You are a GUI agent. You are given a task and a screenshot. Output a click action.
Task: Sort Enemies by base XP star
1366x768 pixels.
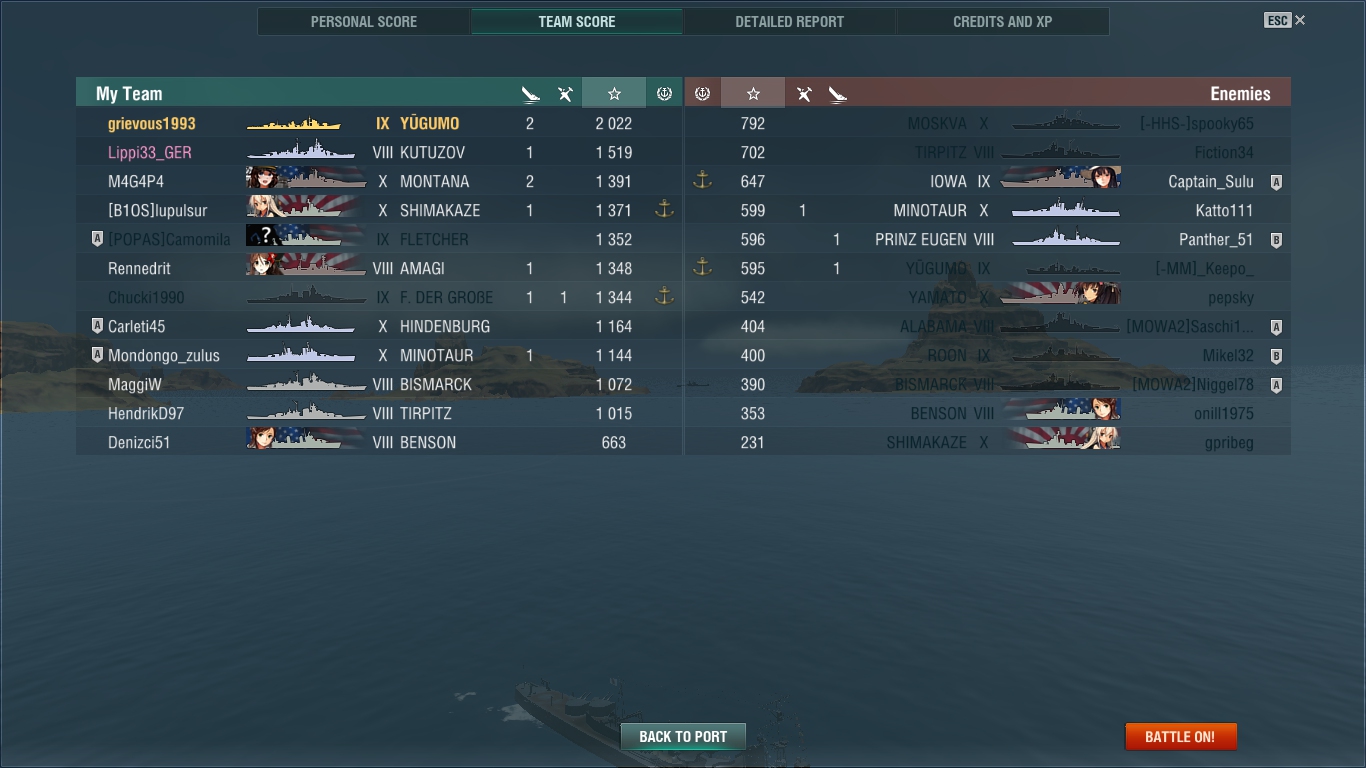(x=753, y=93)
